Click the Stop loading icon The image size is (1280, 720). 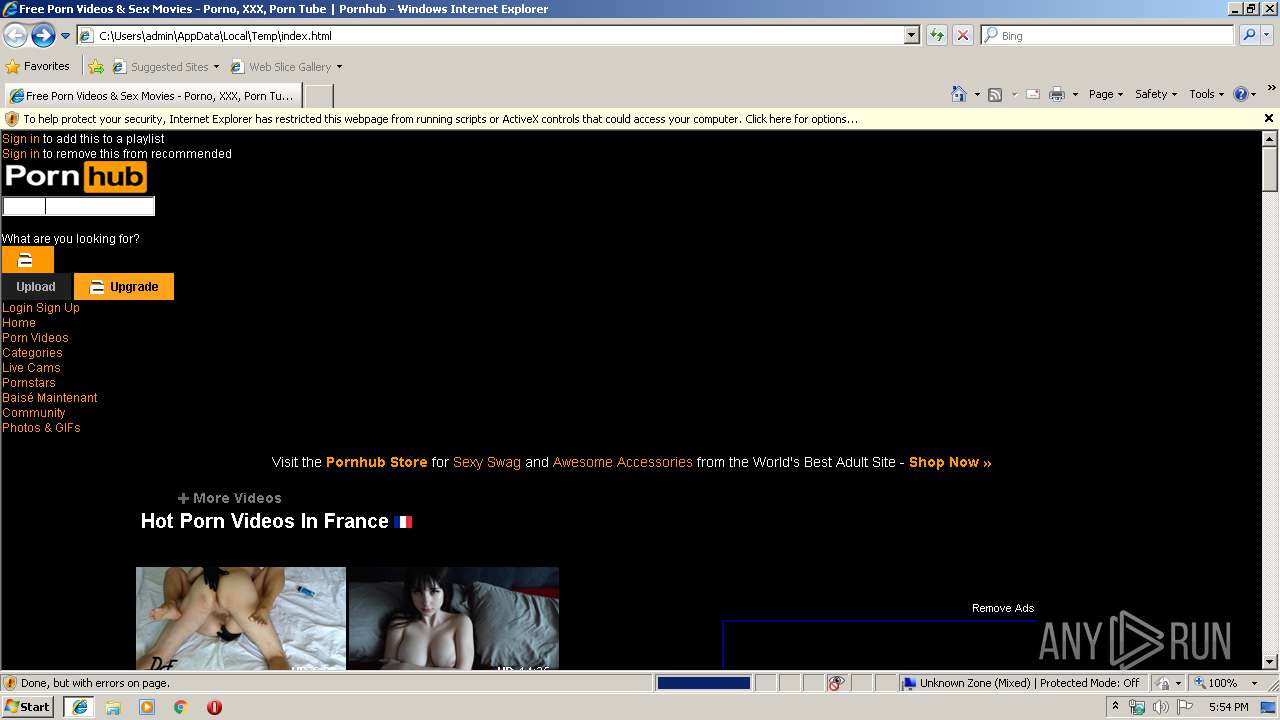point(963,35)
